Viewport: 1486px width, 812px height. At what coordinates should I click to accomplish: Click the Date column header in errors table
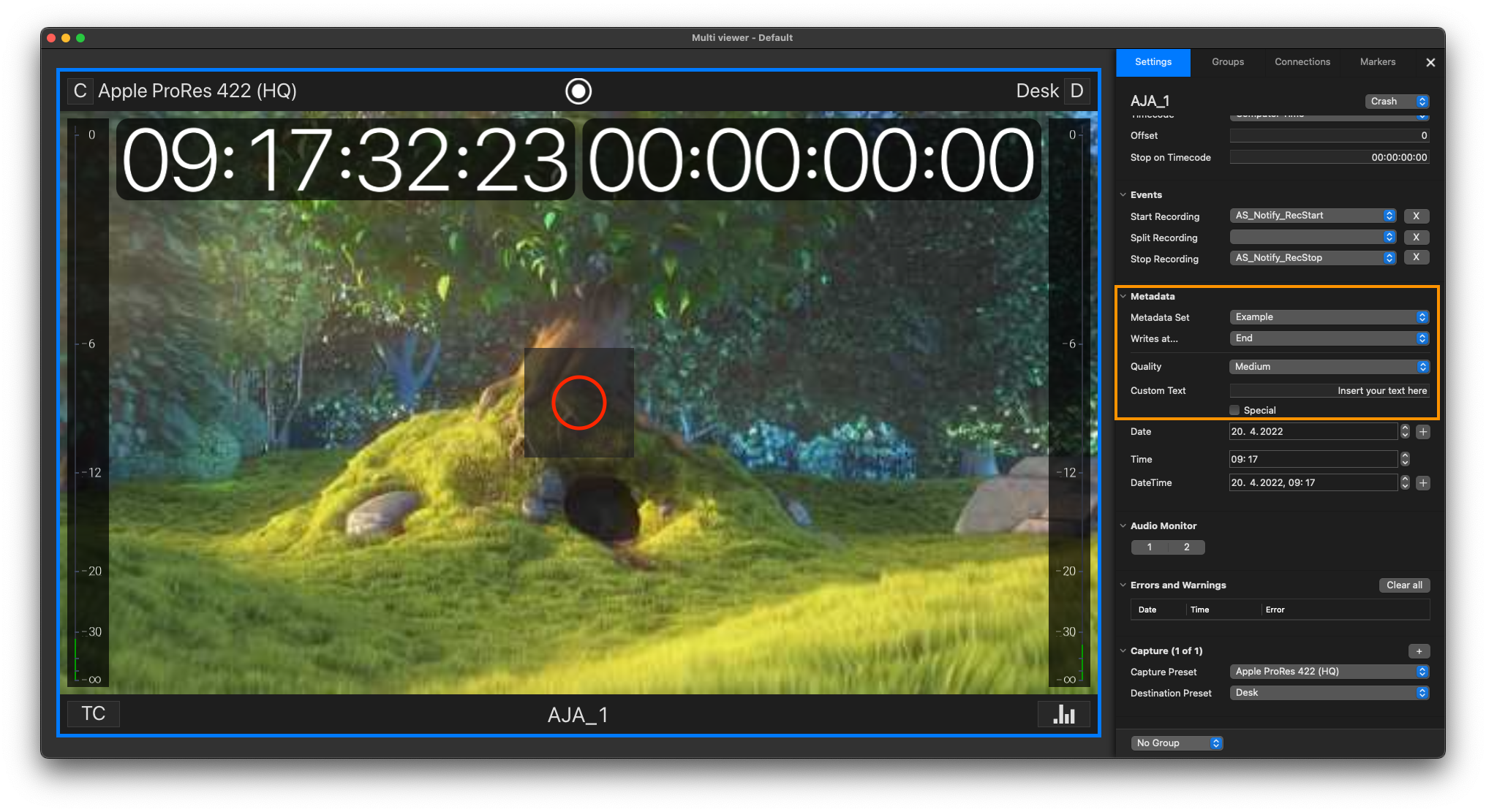tap(1147, 610)
